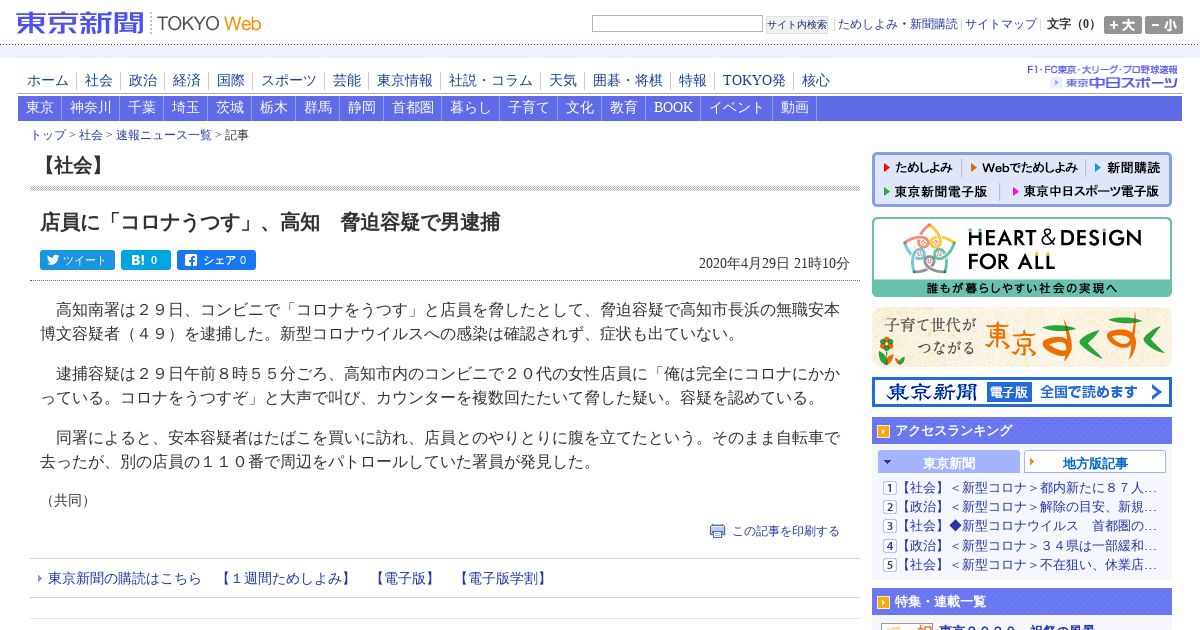The height and width of the screenshot is (630, 1200).
Task: Select 文化 in the blue bar
Action: [x=580, y=108]
